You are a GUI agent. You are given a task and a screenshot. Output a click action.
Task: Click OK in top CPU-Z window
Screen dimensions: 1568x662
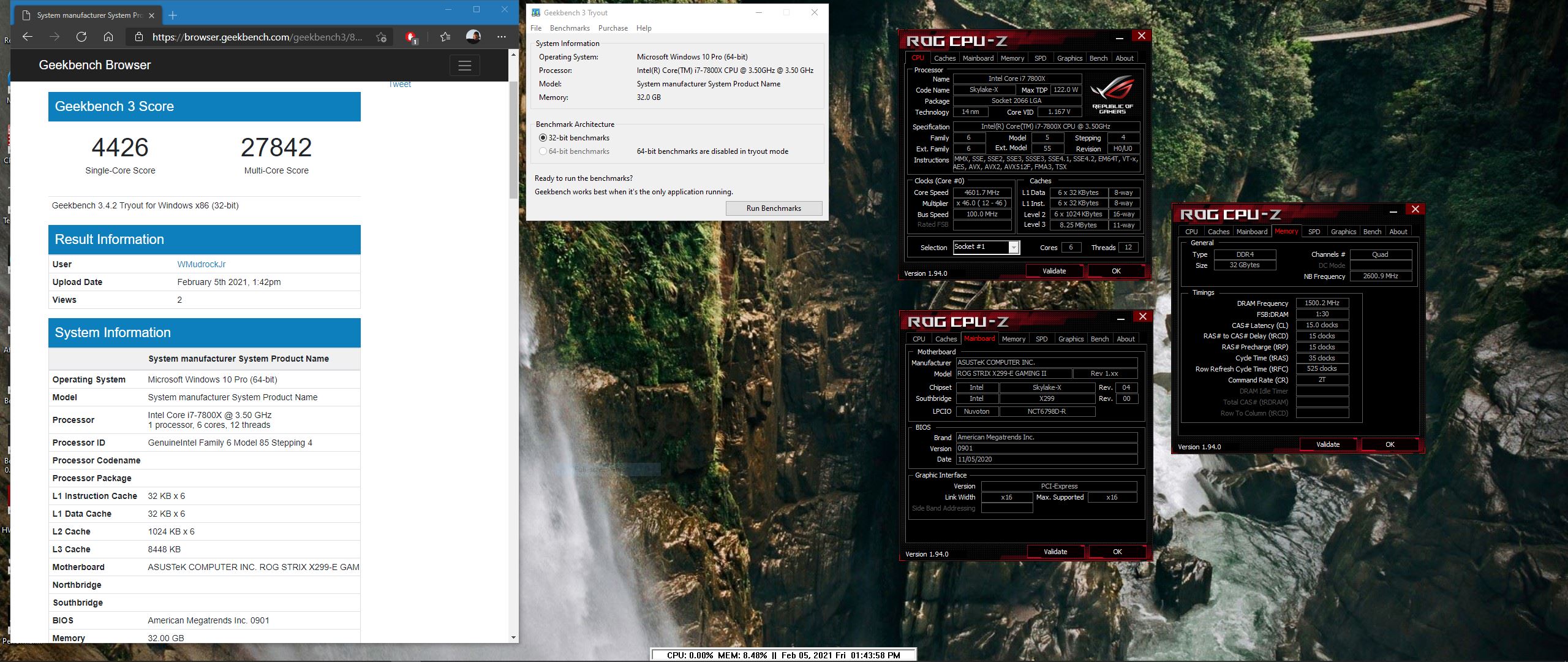(x=1116, y=271)
